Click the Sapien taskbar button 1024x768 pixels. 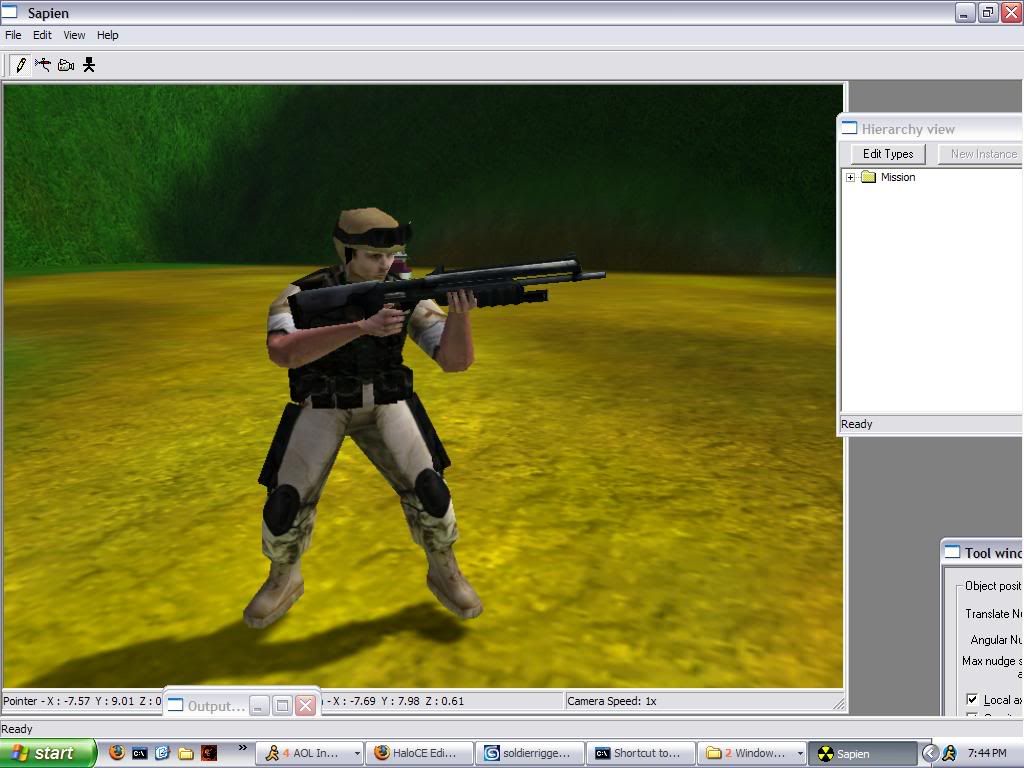pyautogui.click(x=862, y=753)
